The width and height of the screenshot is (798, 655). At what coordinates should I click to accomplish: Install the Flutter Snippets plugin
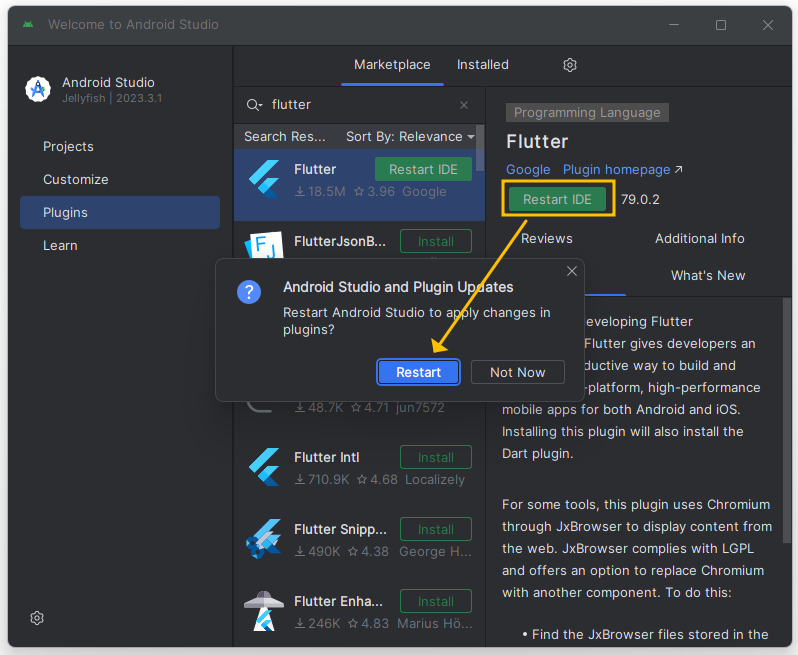pos(436,529)
